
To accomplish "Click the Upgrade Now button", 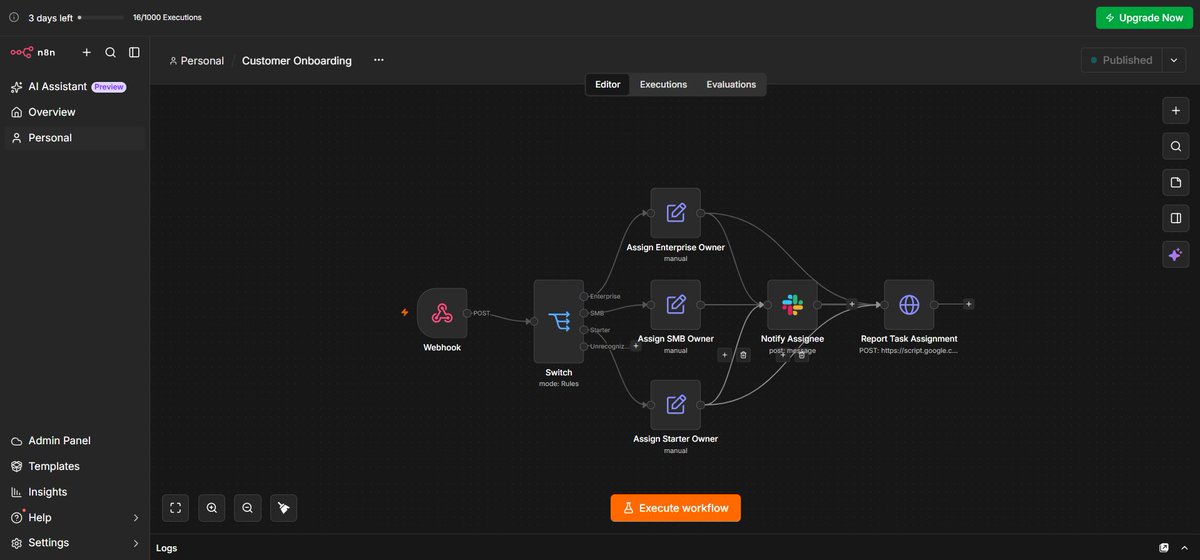I will coord(1144,18).
